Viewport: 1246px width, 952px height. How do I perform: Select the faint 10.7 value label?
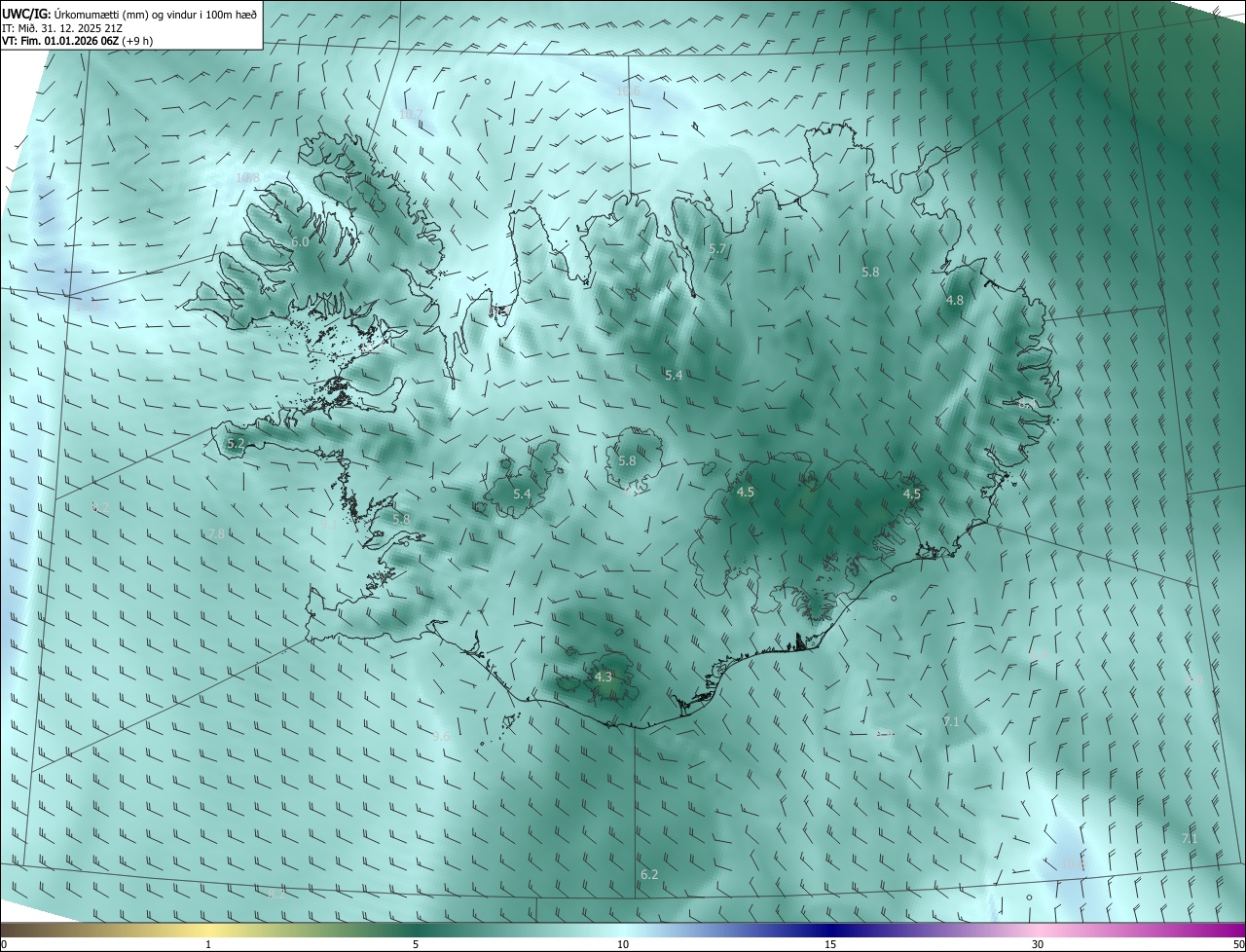tap(412, 115)
